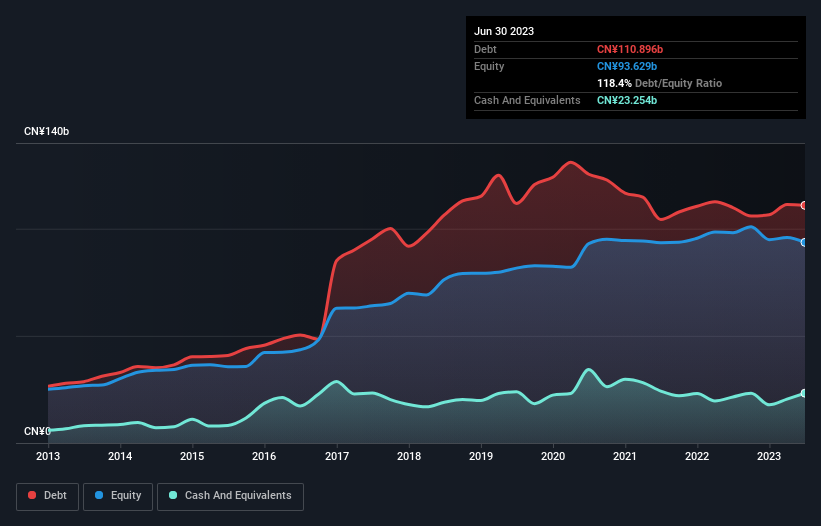Click the 118.4% Debt/Equity Ratio text
Viewport: 821px width, 526px height.
pos(659,83)
